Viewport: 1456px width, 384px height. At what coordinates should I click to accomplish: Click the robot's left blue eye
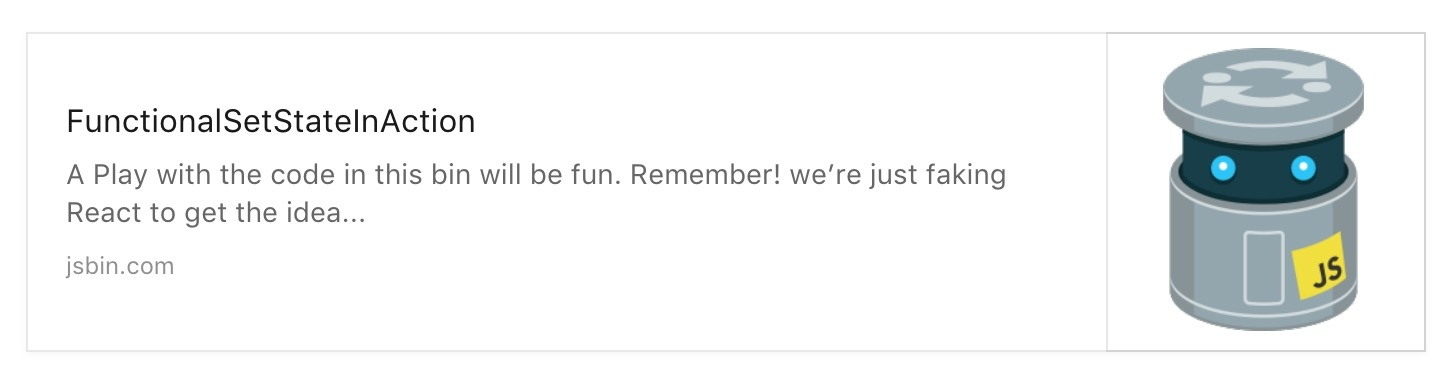coord(1223,167)
